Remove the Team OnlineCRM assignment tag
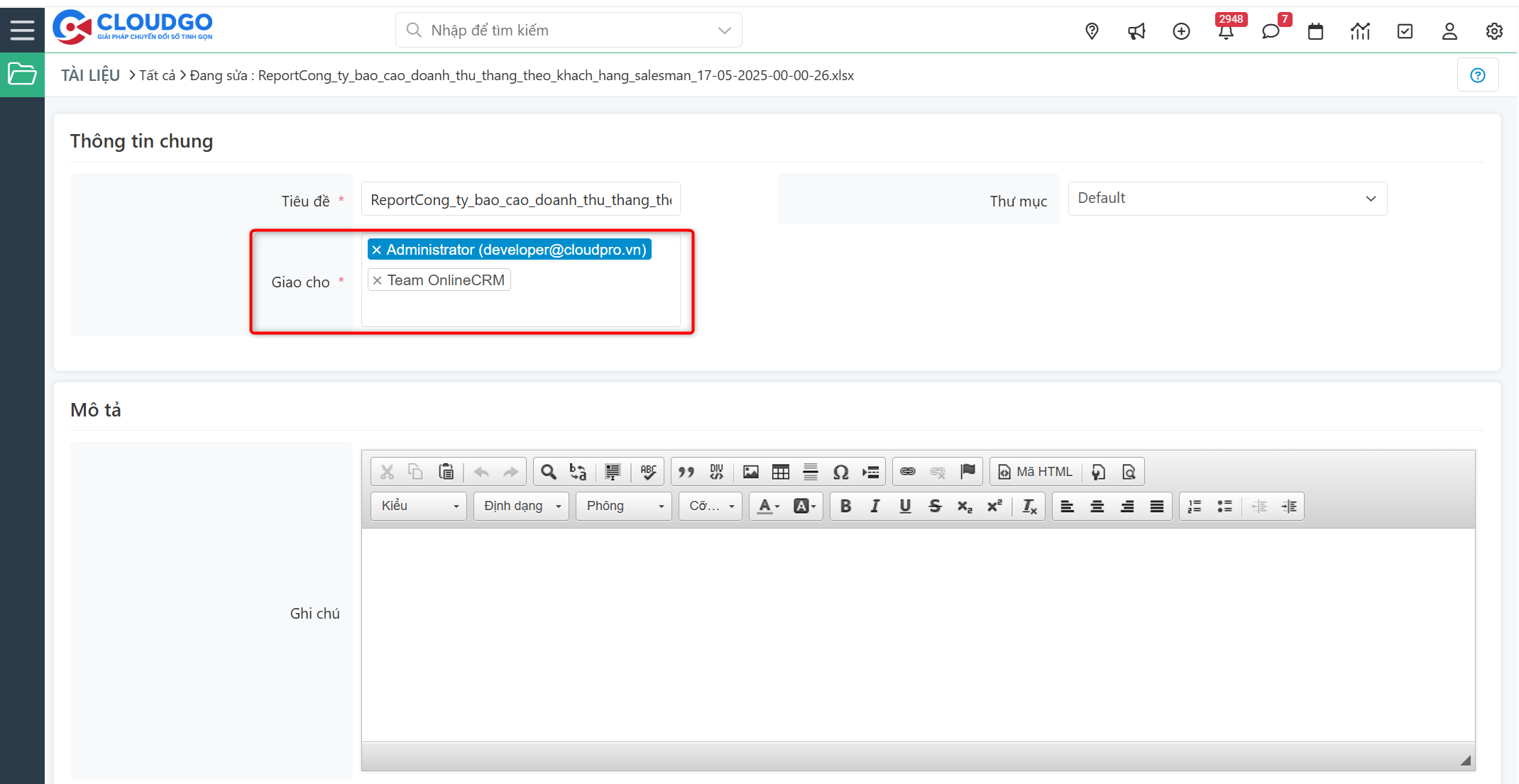This screenshot has width=1519, height=784. 377,280
